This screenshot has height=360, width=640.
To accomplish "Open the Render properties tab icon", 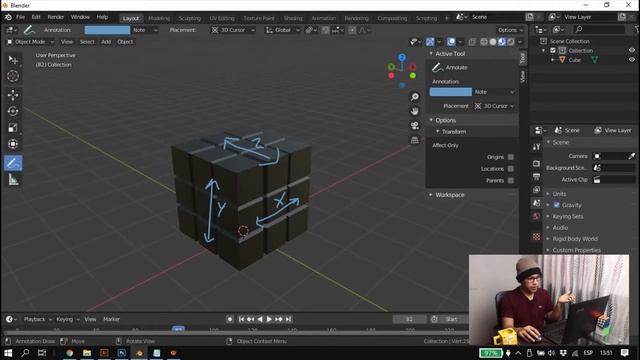I will pos(536,164).
